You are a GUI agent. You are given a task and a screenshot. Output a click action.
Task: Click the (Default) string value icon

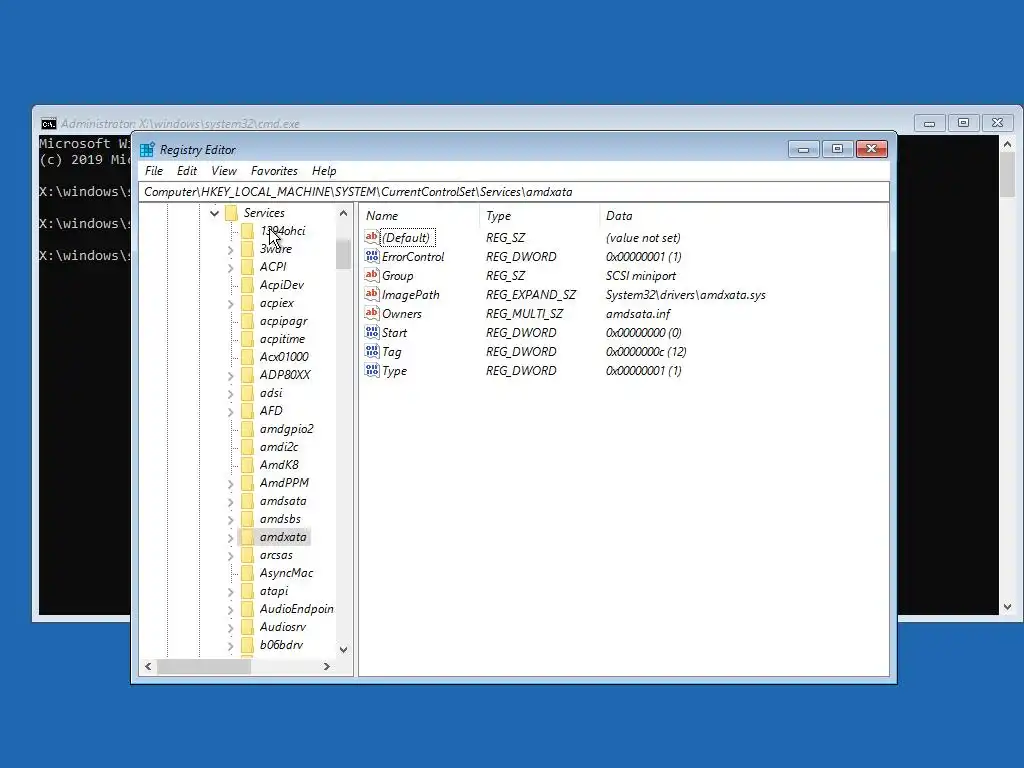coord(372,237)
